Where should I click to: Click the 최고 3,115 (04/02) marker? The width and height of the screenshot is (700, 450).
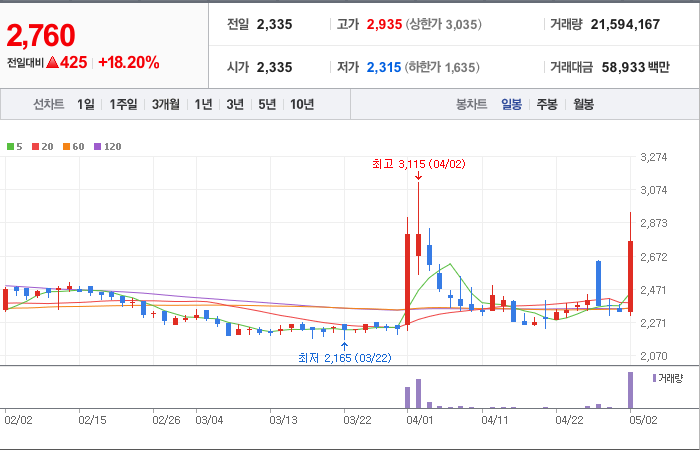pyautogui.click(x=418, y=164)
